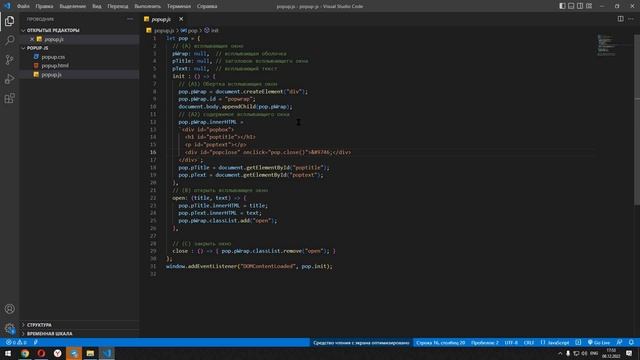
Task: Click the line and column status indicator
Action: click(440, 342)
